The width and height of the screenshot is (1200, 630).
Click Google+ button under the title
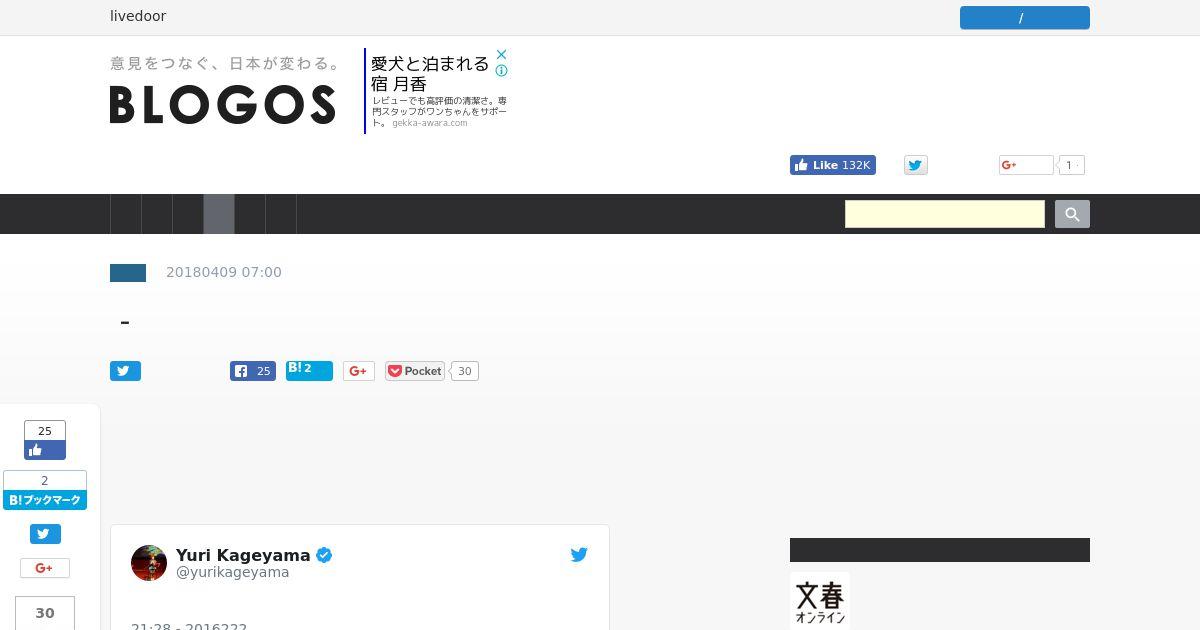[x=359, y=371]
